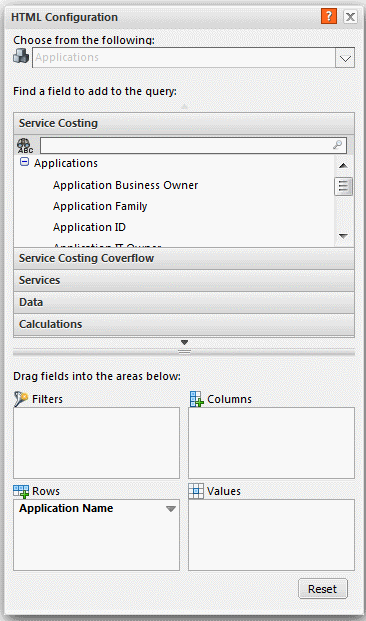Click the down arrow below Calculations
Viewport: 366px width, 621px height.
coord(184,342)
